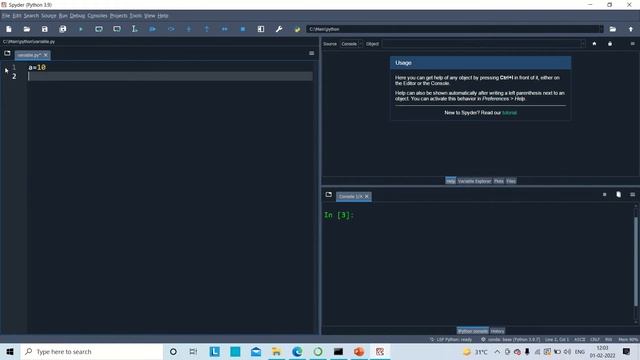Click the conda base environment status entry
This screenshot has height=360, width=640.
point(511,340)
